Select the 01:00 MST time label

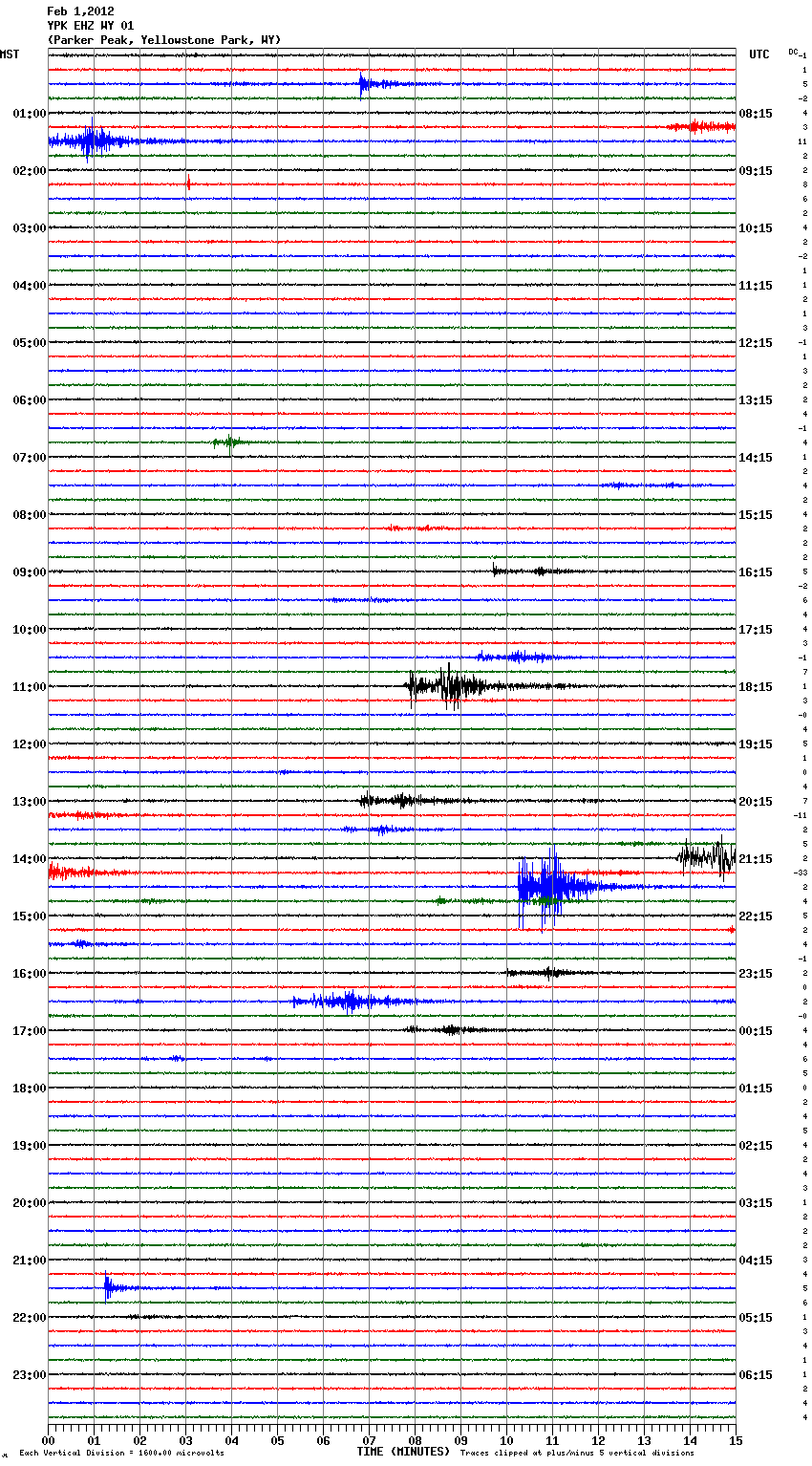pyautogui.click(x=30, y=114)
